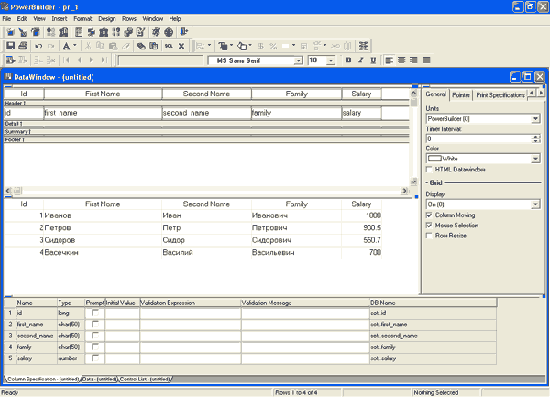Open the Units dropdown
Image resolution: width=550 pixels, height=397 pixels.
(x=535, y=119)
